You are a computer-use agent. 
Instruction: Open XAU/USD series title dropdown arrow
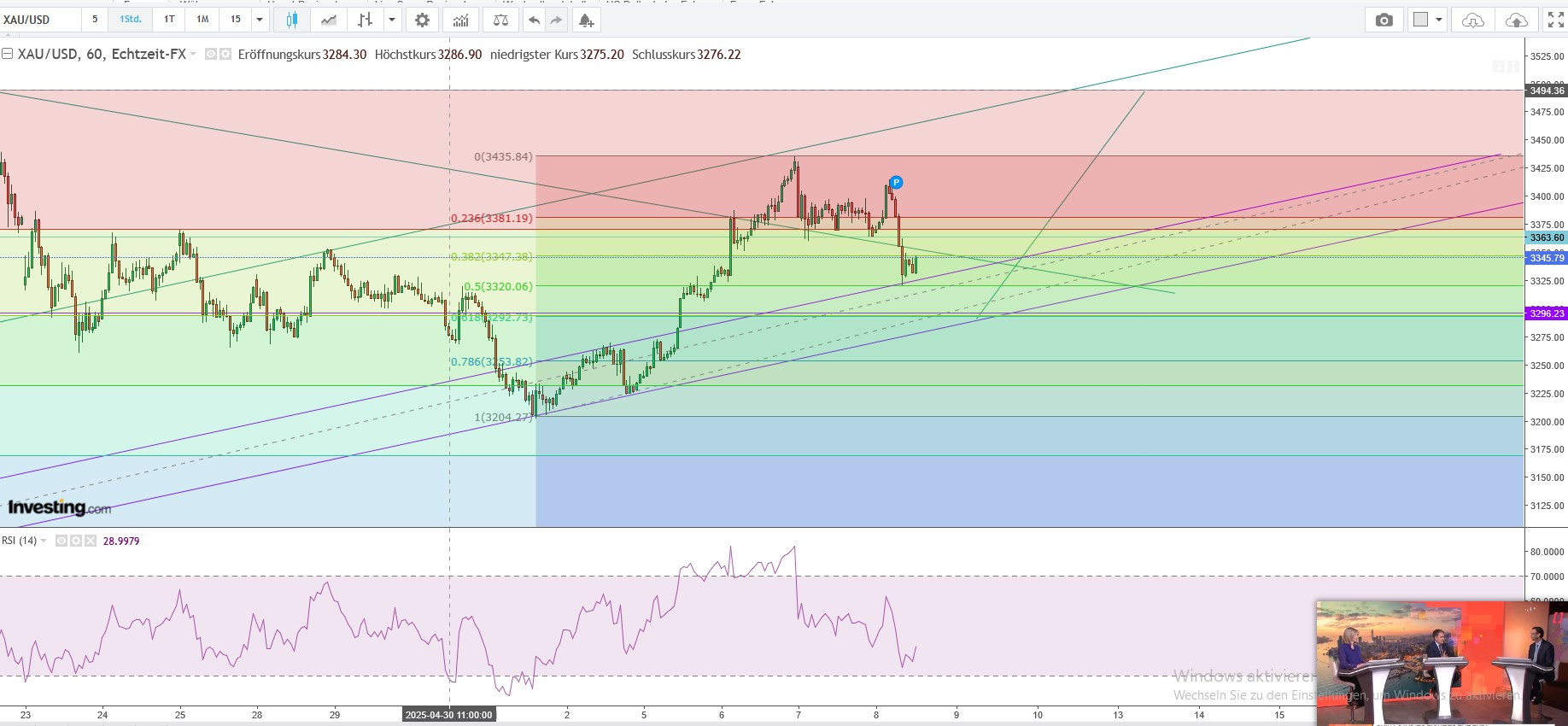[194, 54]
